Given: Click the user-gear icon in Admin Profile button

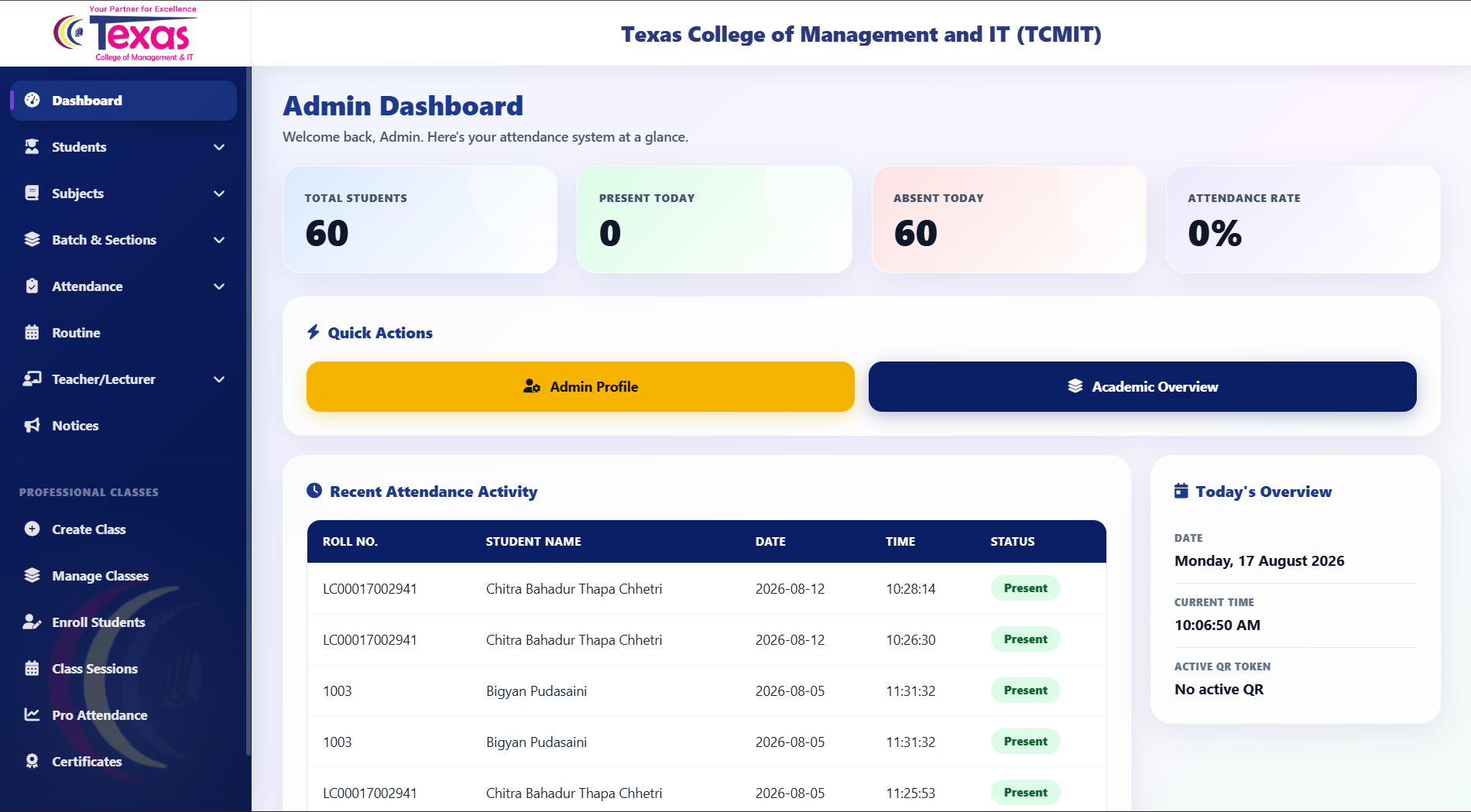Looking at the screenshot, I should click(x=532, y=386).
